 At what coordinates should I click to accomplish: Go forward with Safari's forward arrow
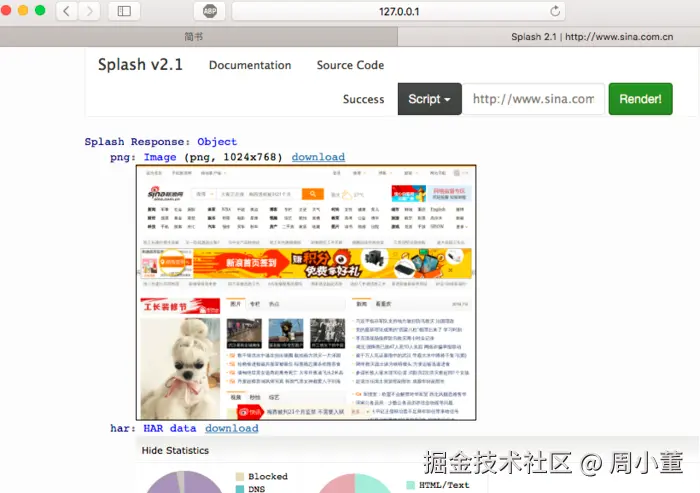89,11
